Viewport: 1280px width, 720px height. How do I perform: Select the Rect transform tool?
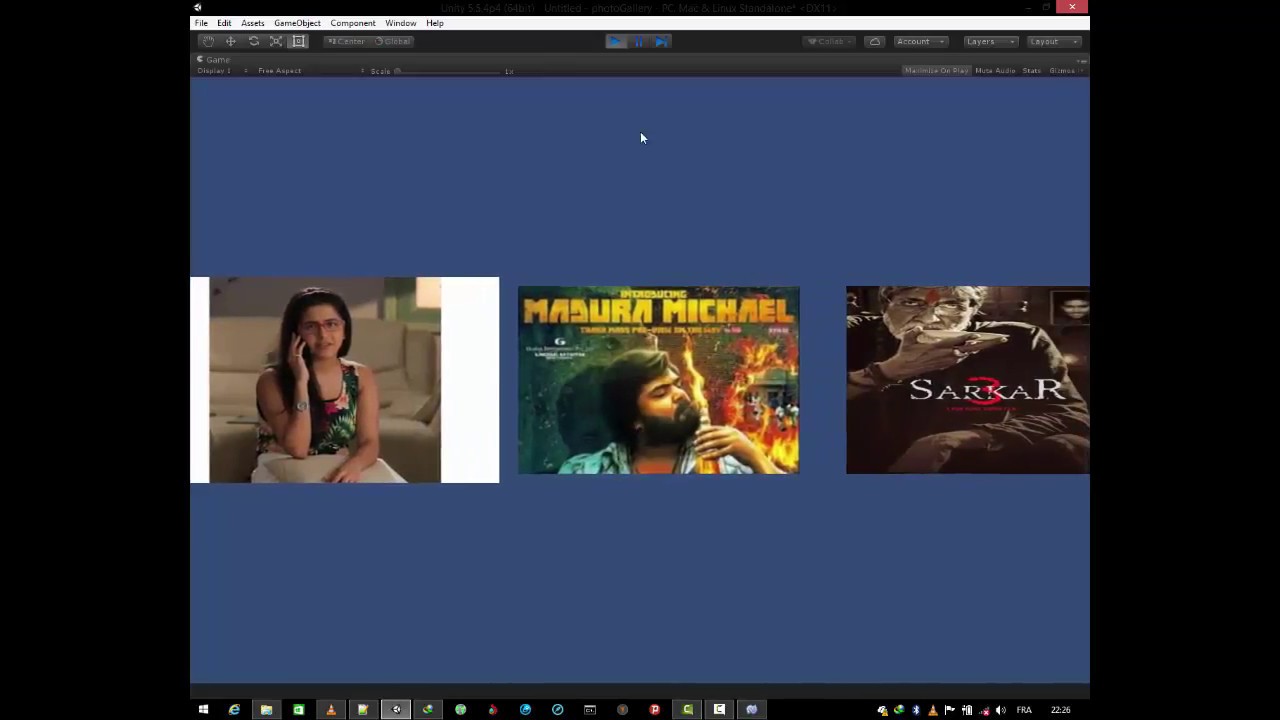[299, 41]
